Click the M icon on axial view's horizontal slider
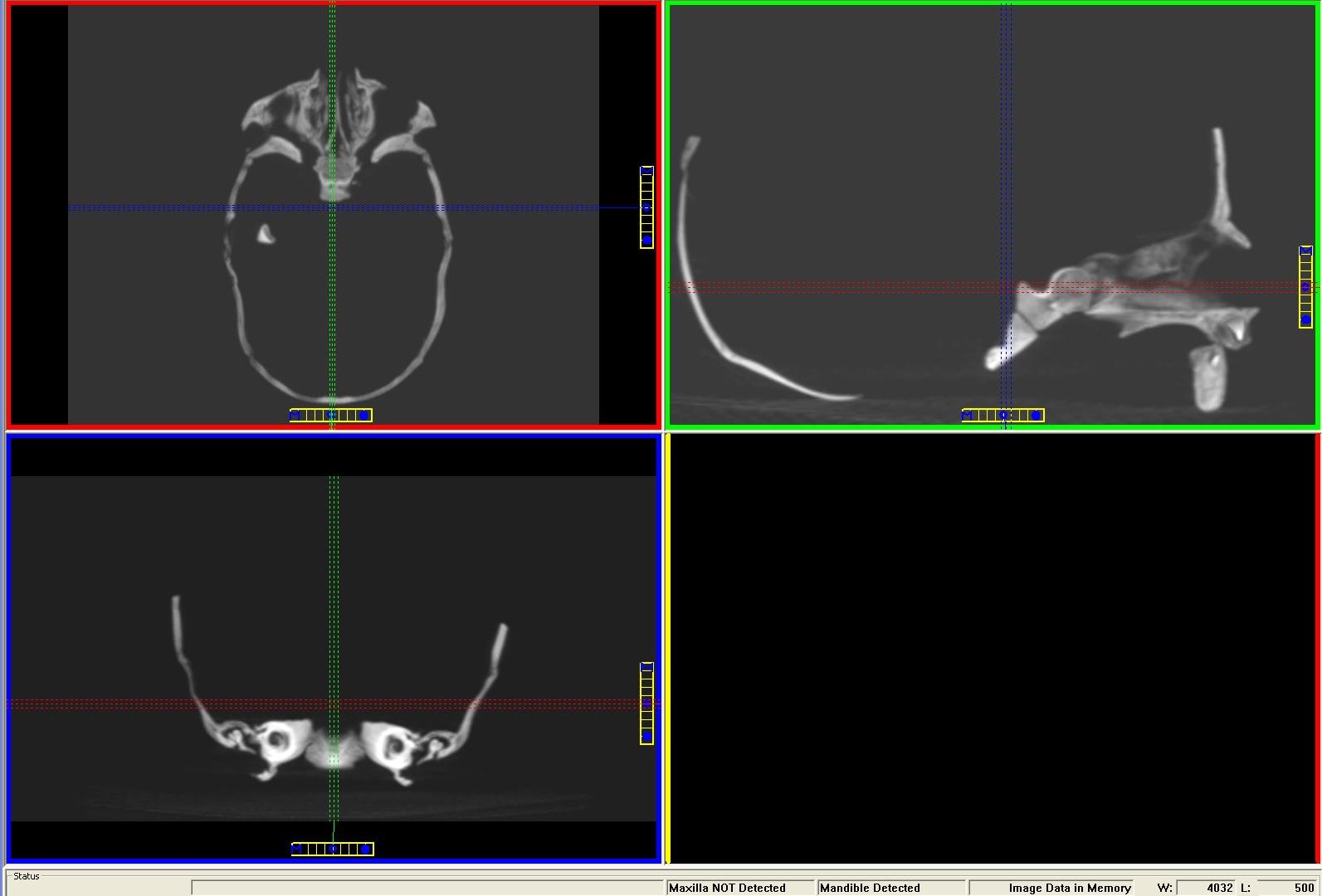The image size is (1322, 896). [x=295, y=415]
